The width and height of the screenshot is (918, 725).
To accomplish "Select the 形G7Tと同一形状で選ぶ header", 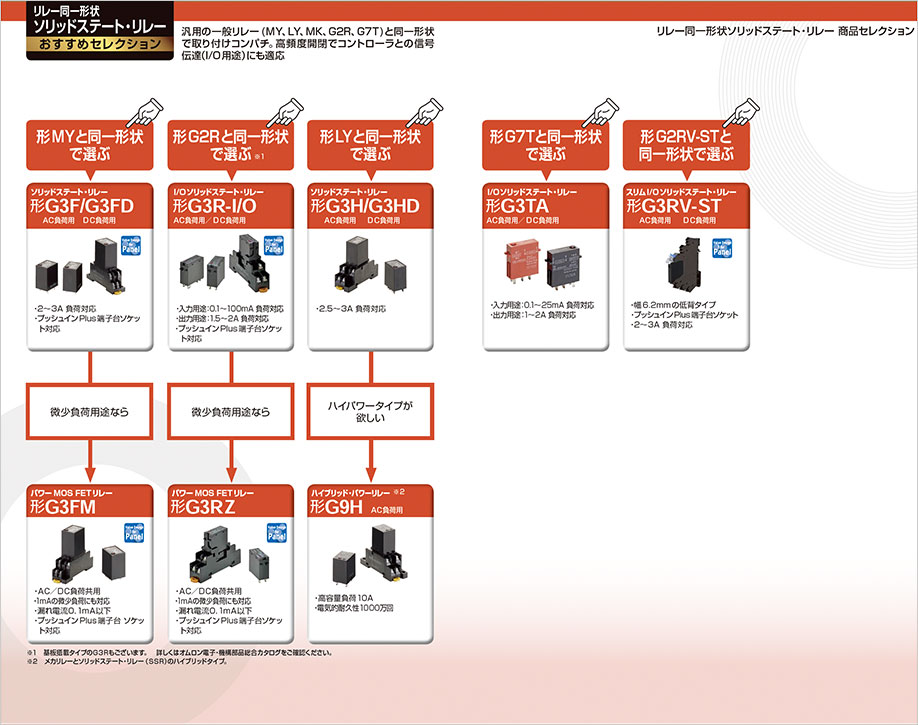I will point(546,145).
